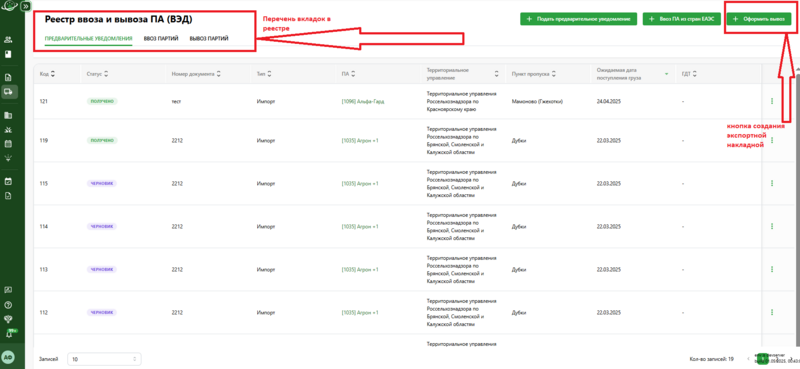Click the Маяоново (Гжехотки) checkpoint cell
The image size is (800, 369).
coord(537,102)
